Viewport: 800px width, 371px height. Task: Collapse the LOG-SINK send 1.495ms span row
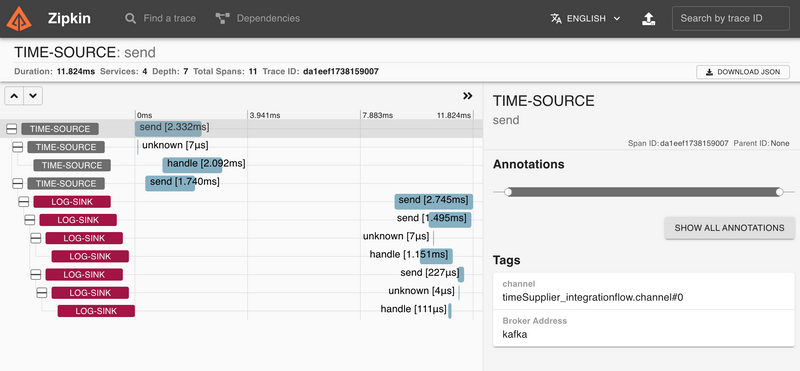(30, 220)
